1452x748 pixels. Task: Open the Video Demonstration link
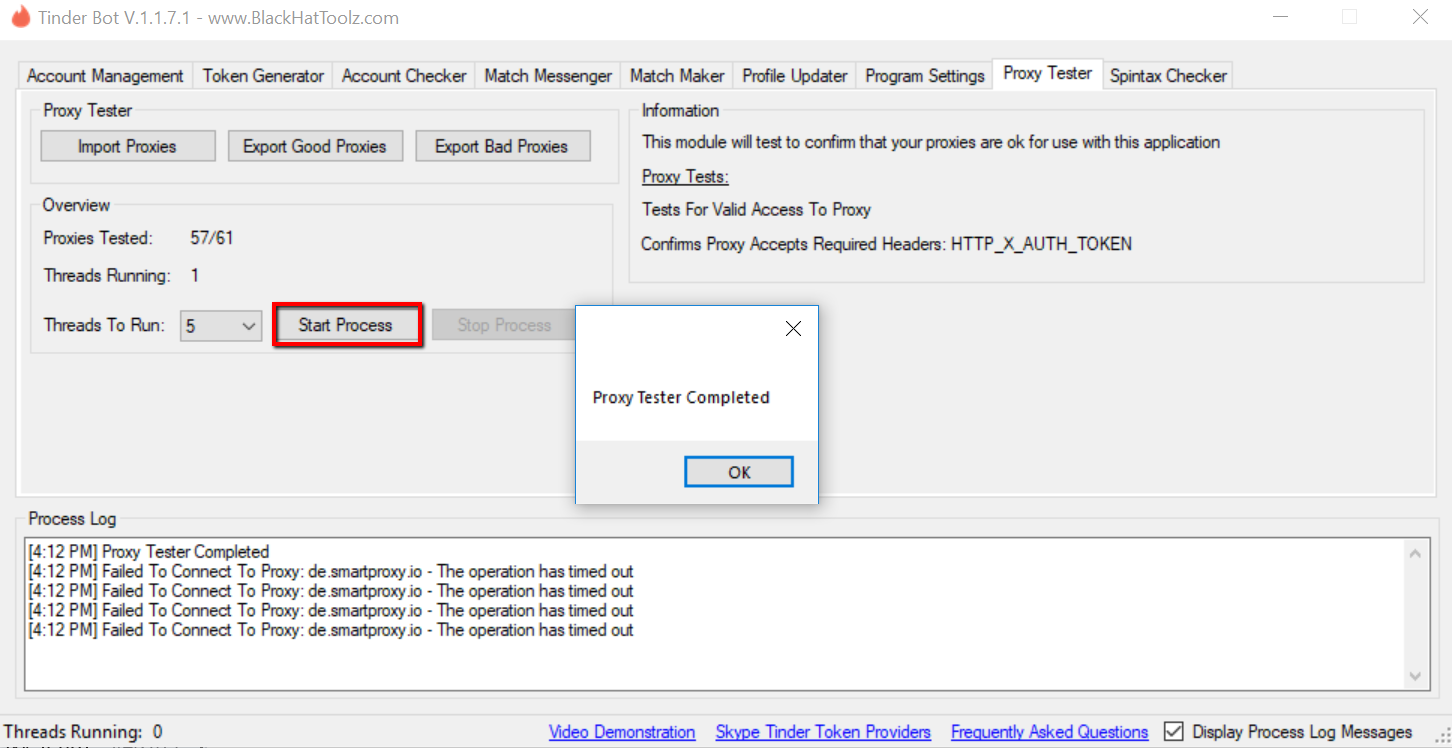click(x=622, y=732)
